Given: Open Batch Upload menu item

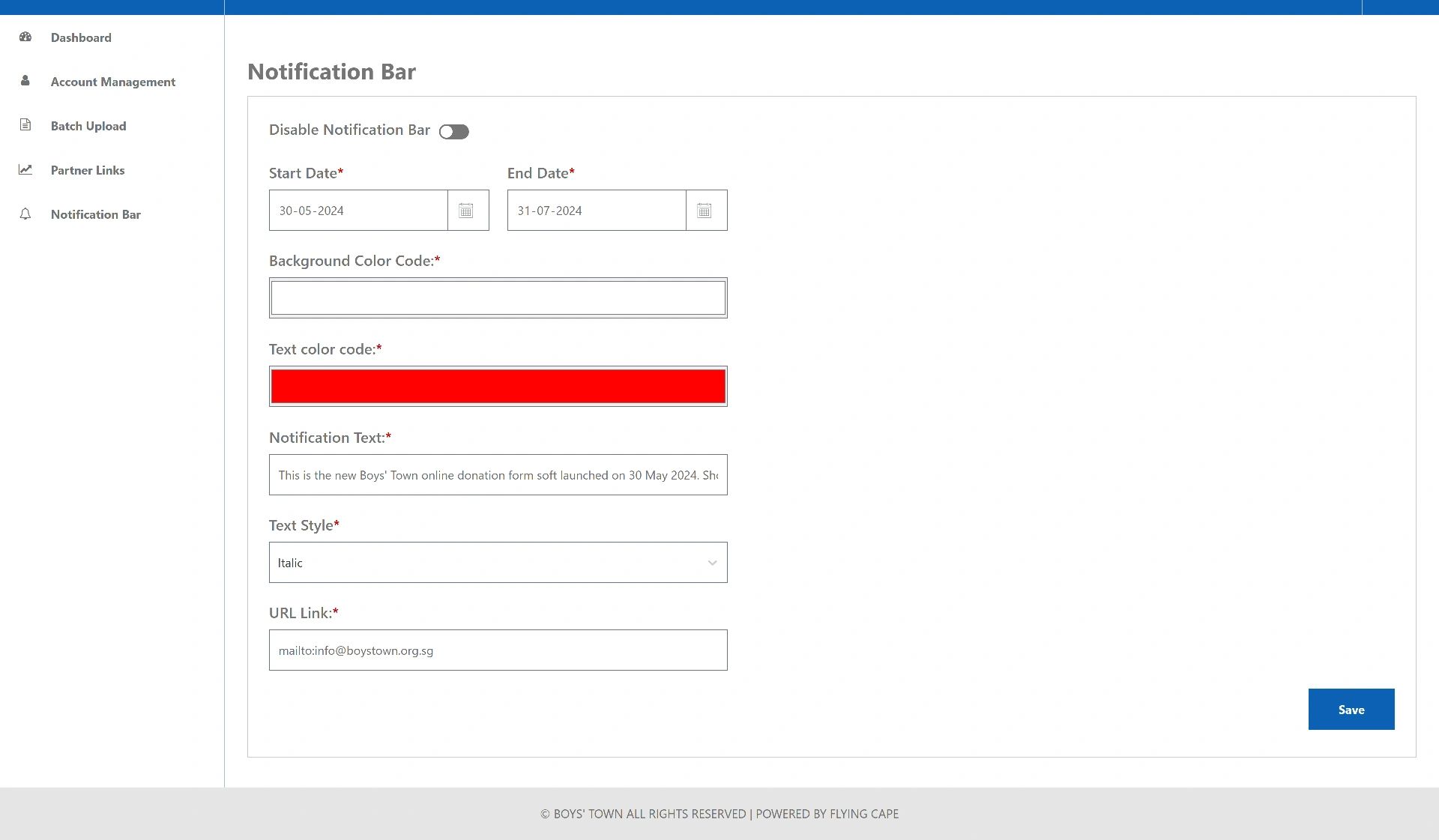Looking at the screenshot, I should pyautogui.click(x=88, y=126).
